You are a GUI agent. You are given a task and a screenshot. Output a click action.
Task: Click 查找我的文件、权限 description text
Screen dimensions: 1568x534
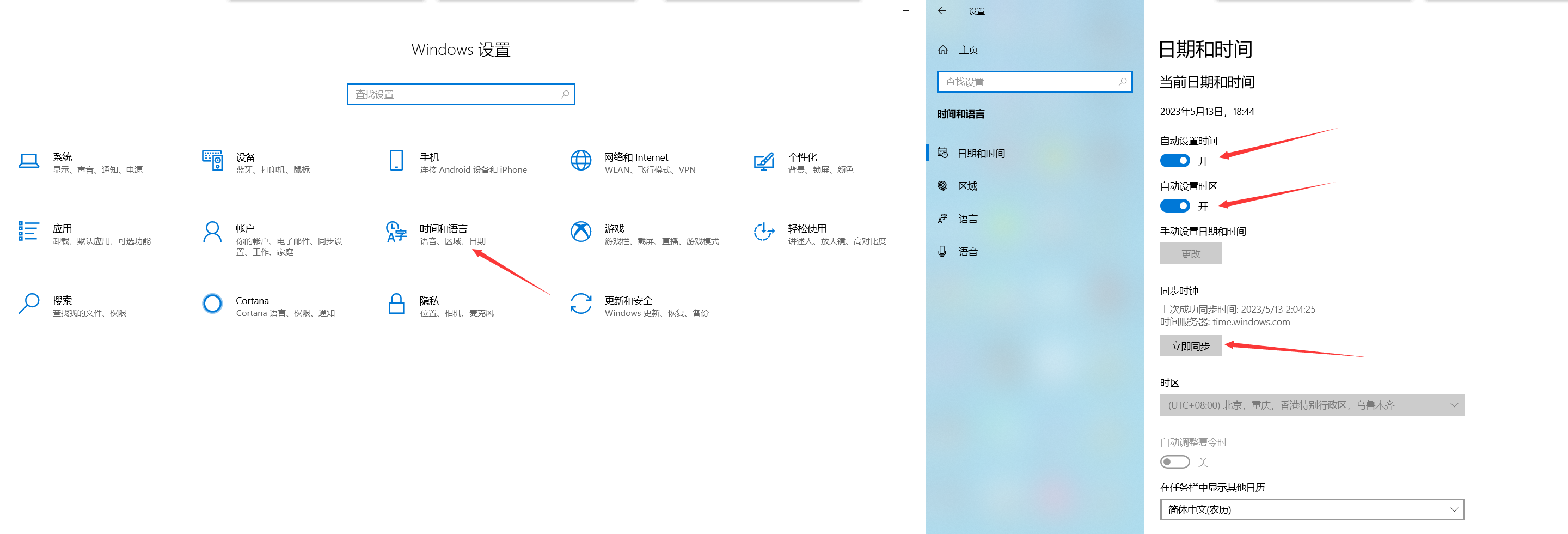click(x=89, y=313)
